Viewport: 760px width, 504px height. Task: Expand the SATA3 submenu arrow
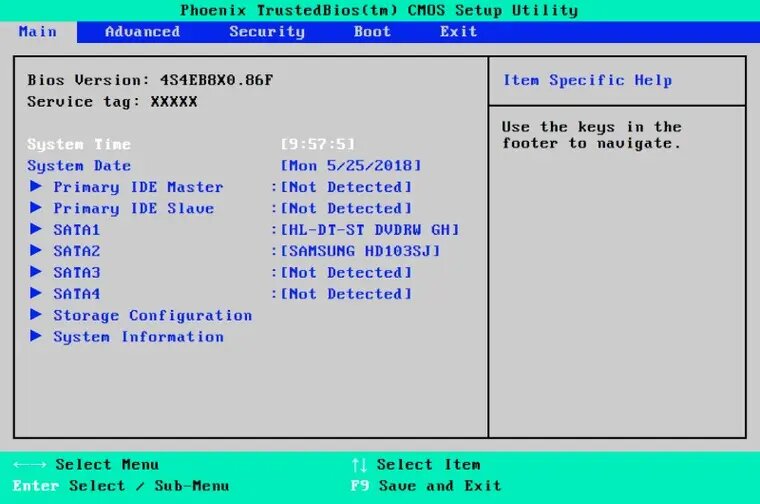[35, 272]
